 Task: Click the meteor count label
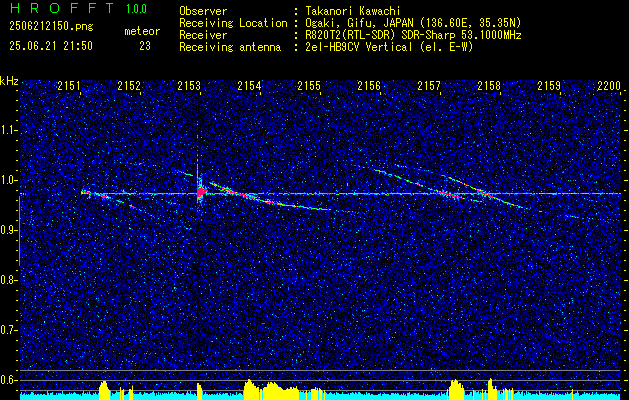click(142, 31)
